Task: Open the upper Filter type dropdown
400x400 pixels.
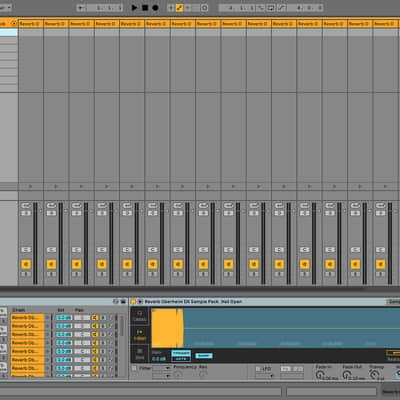Action: [x=162, y=368]
